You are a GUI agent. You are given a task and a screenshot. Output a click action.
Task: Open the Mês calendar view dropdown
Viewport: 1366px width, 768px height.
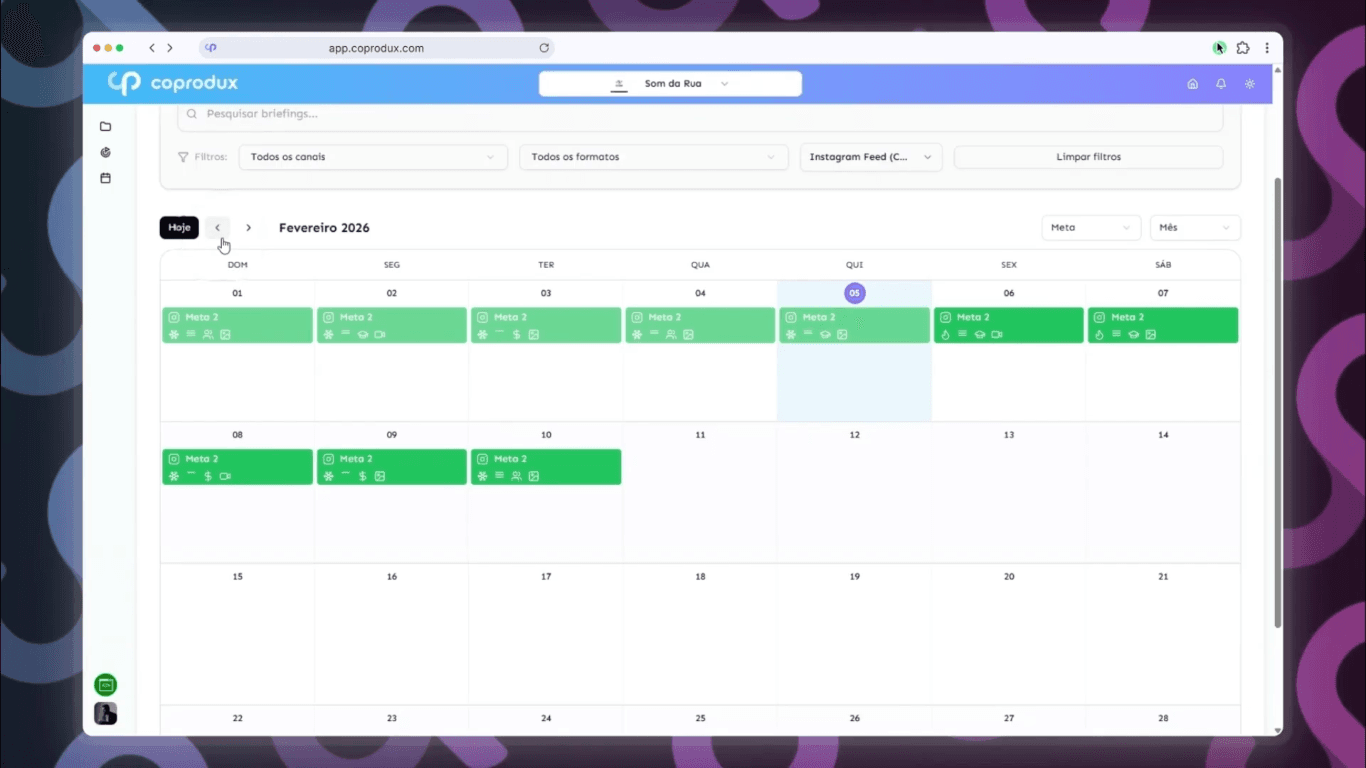click(1195, 228)
